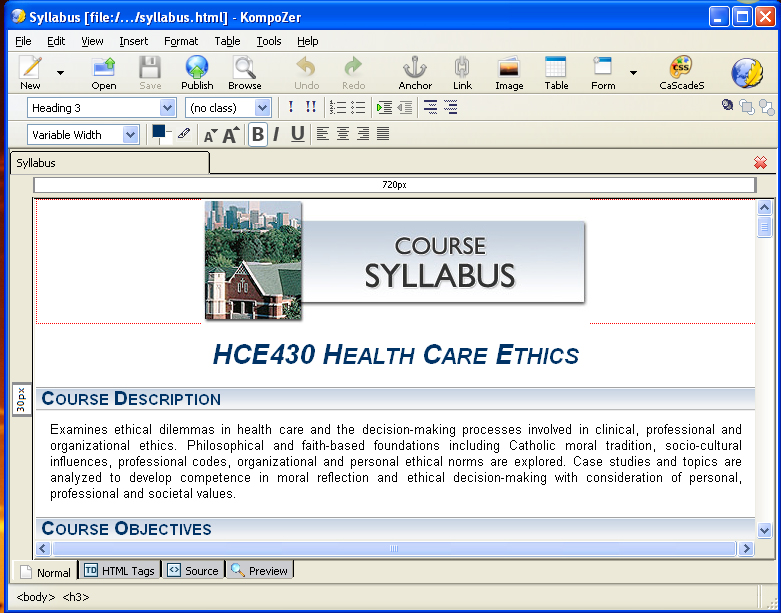This screenshot has height=613, width=781.
Task: Increase font size with larger A
Action: [231, 134]
